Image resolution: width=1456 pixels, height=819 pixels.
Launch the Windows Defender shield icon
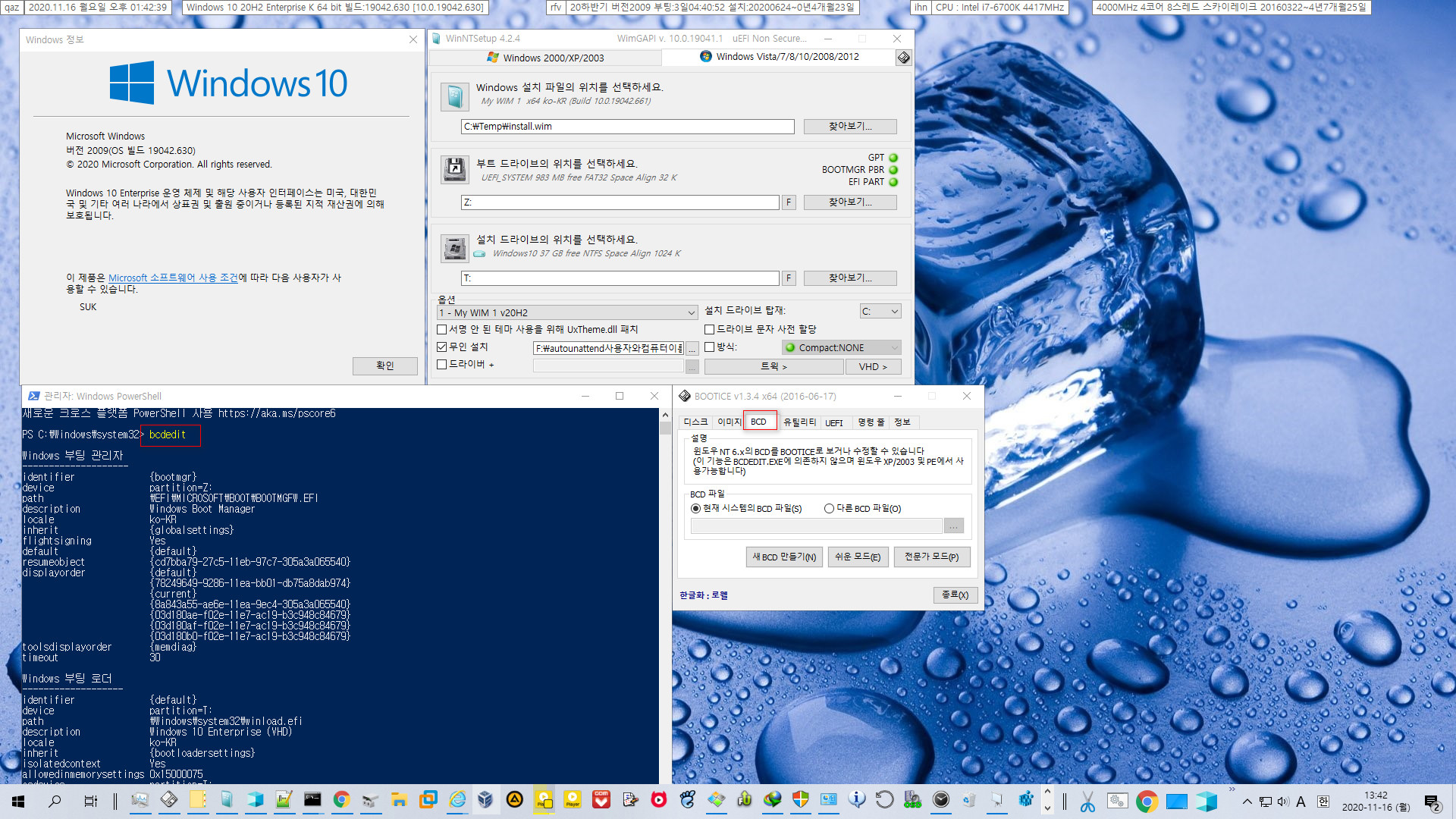(x=800, y=799)
